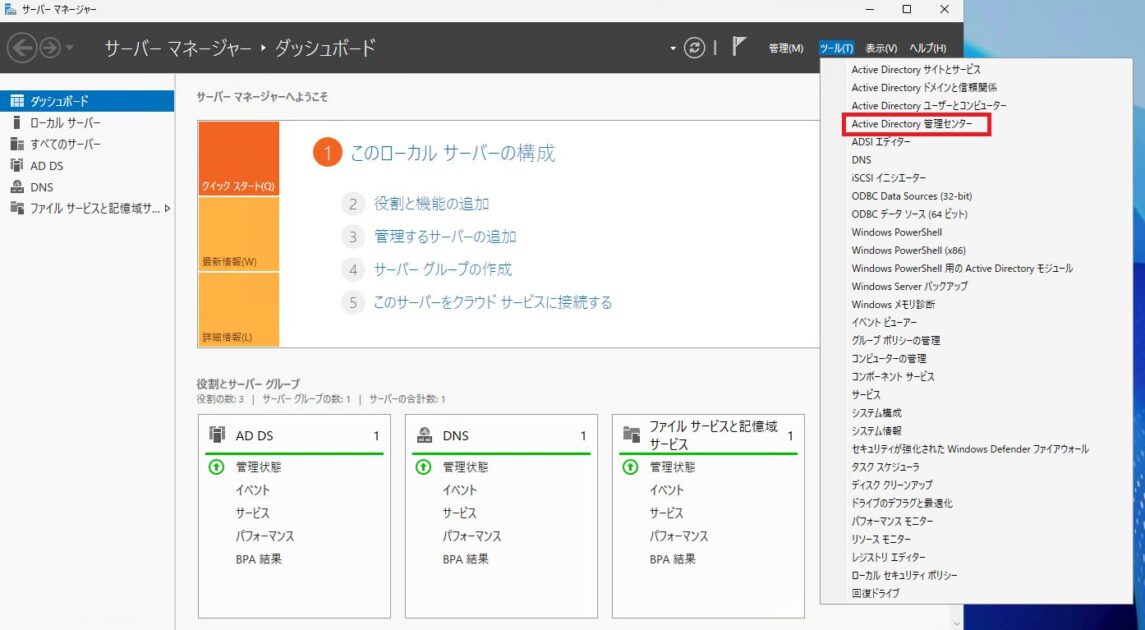Click the ファイル サービスと記憶域 tile header icon
The height and width of the screenshot is (630, 1145).
[631, 434]
